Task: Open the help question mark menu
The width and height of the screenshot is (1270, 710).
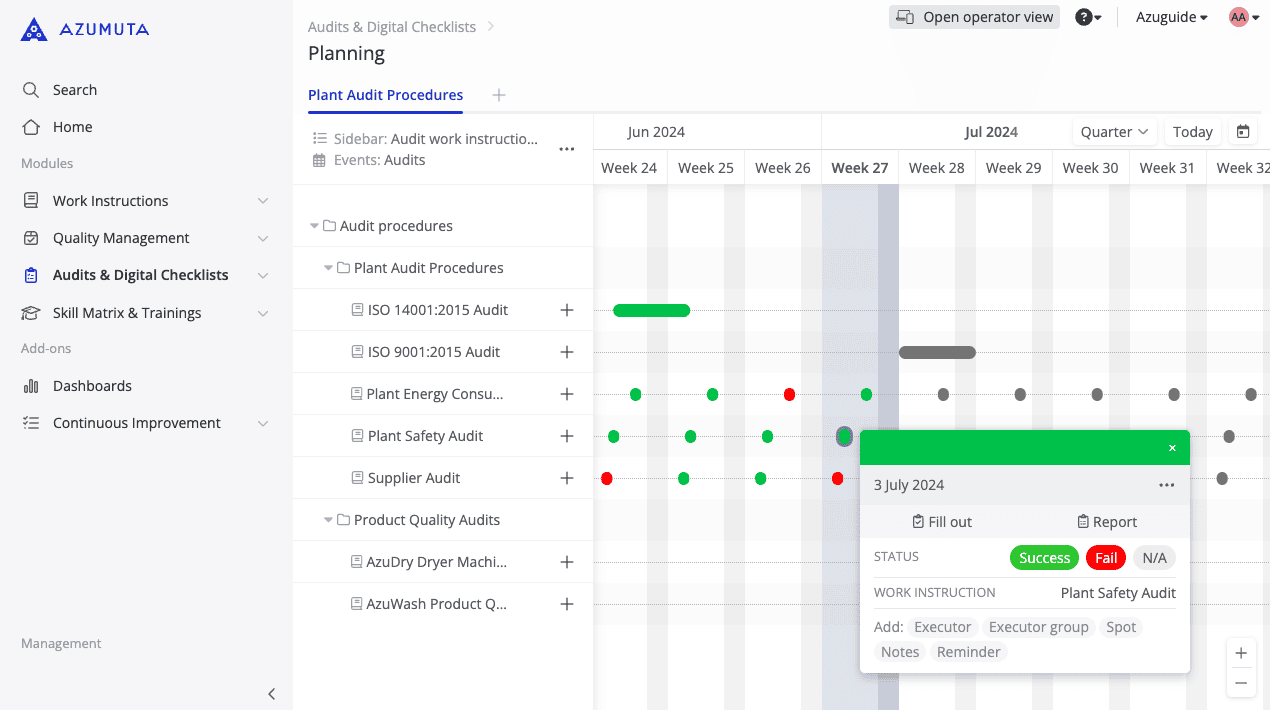Action: (x=1088, y=17)
